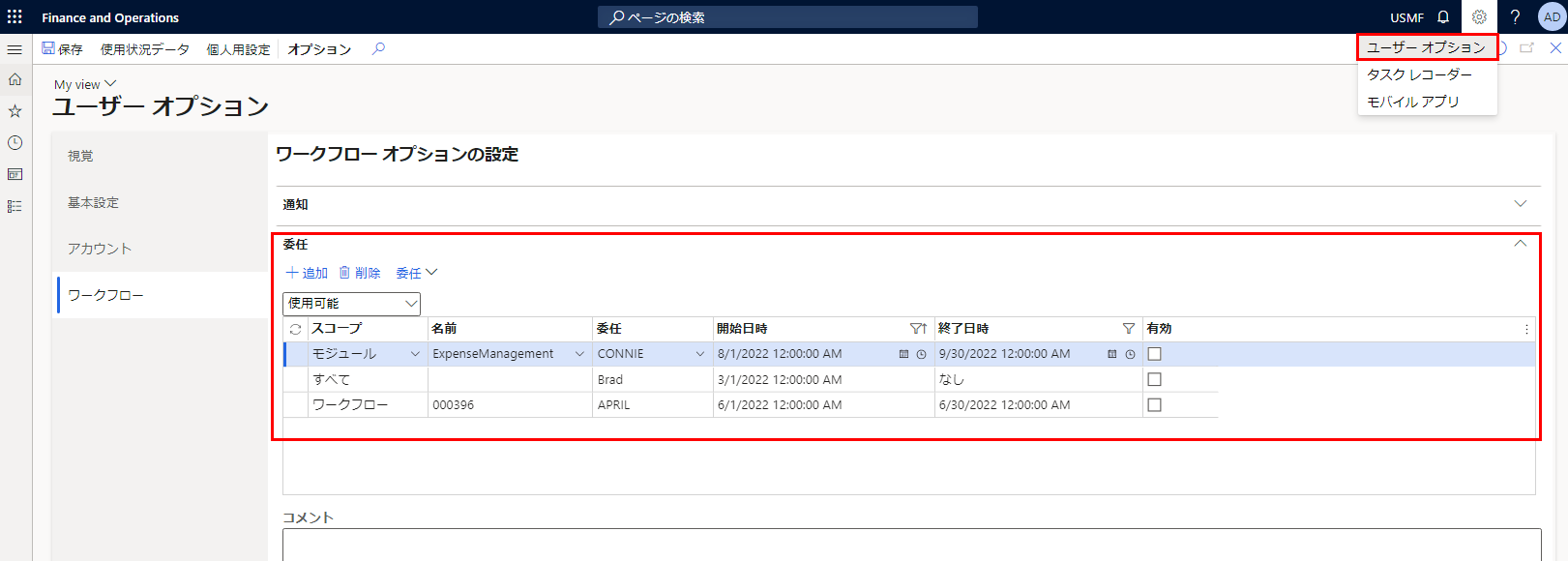Click into the コメント text field
Image resolution: width=1568 pixels, height=561 pixels.
[911, 545]
